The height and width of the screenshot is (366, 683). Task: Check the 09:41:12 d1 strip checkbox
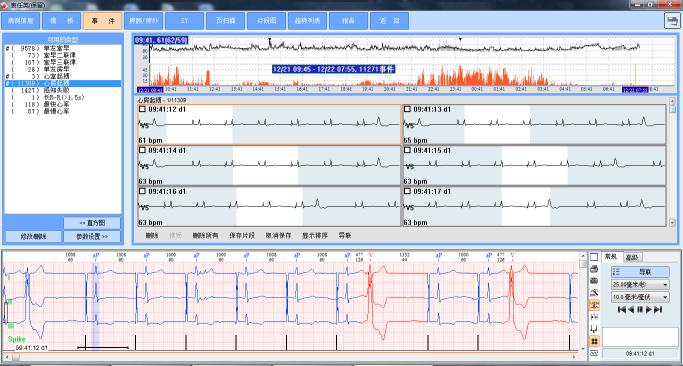(142, 109)
